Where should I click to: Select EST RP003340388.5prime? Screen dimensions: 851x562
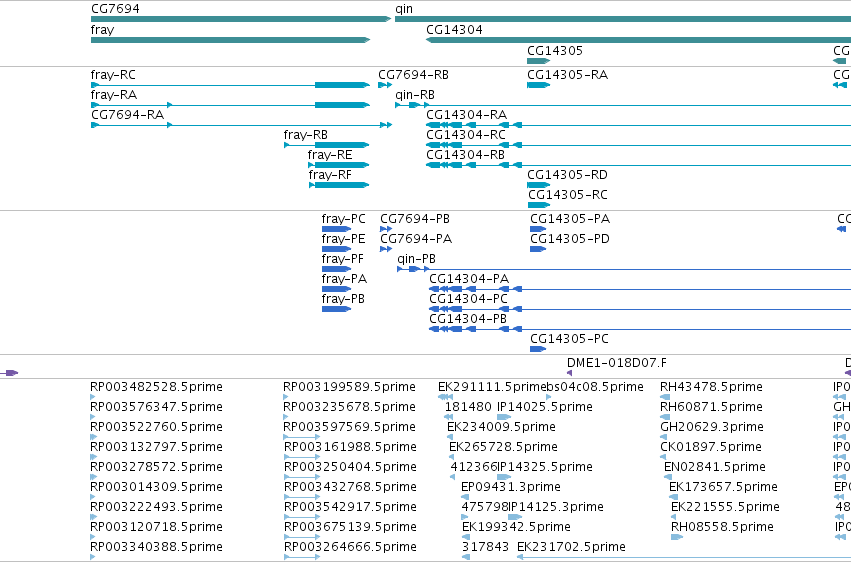click(156, 547)
